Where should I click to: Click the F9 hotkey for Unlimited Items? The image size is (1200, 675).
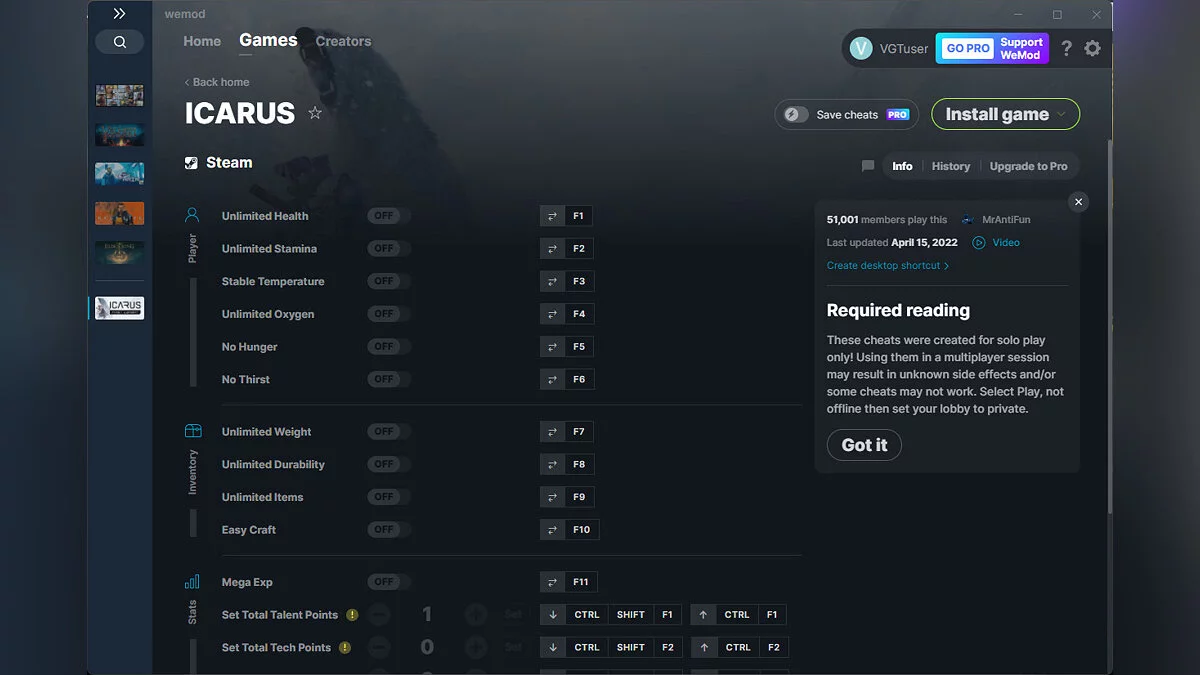coord(579,497)
